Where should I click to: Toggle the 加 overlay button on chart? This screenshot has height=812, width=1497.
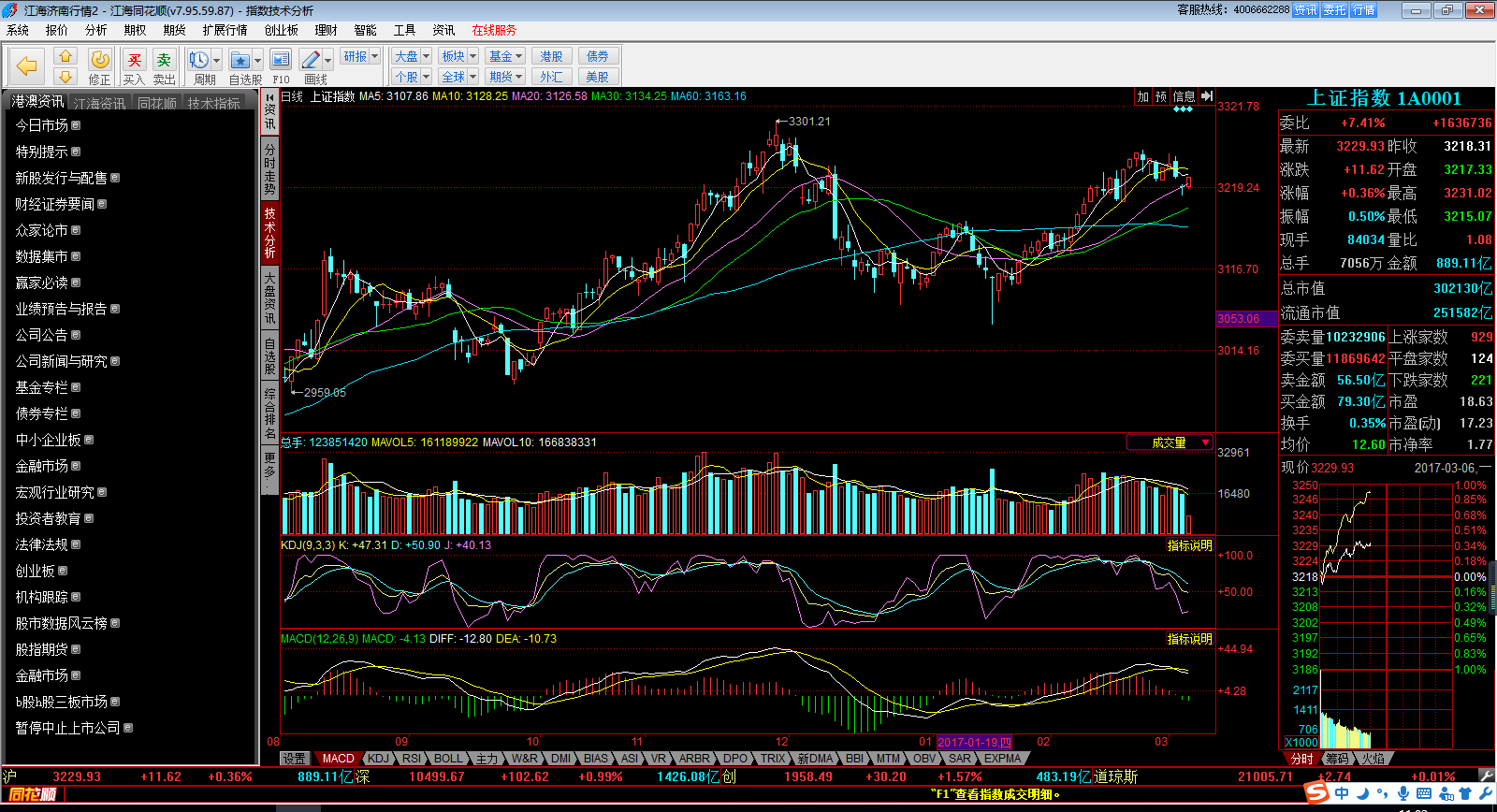point(1142,96)
